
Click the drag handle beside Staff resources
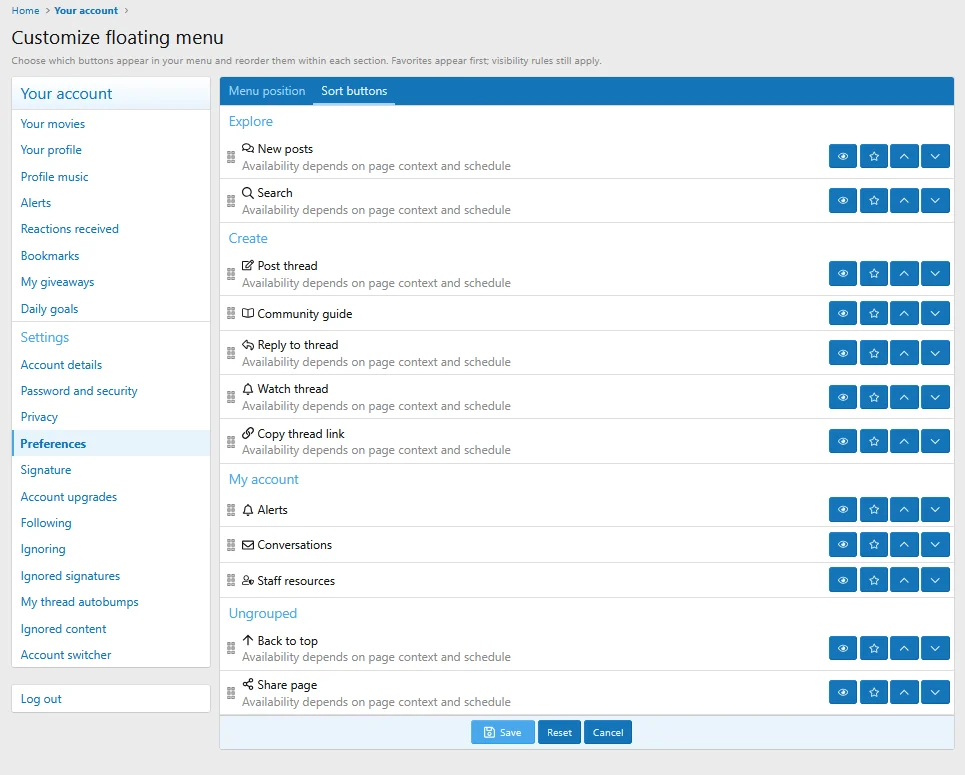coord(231,580)
